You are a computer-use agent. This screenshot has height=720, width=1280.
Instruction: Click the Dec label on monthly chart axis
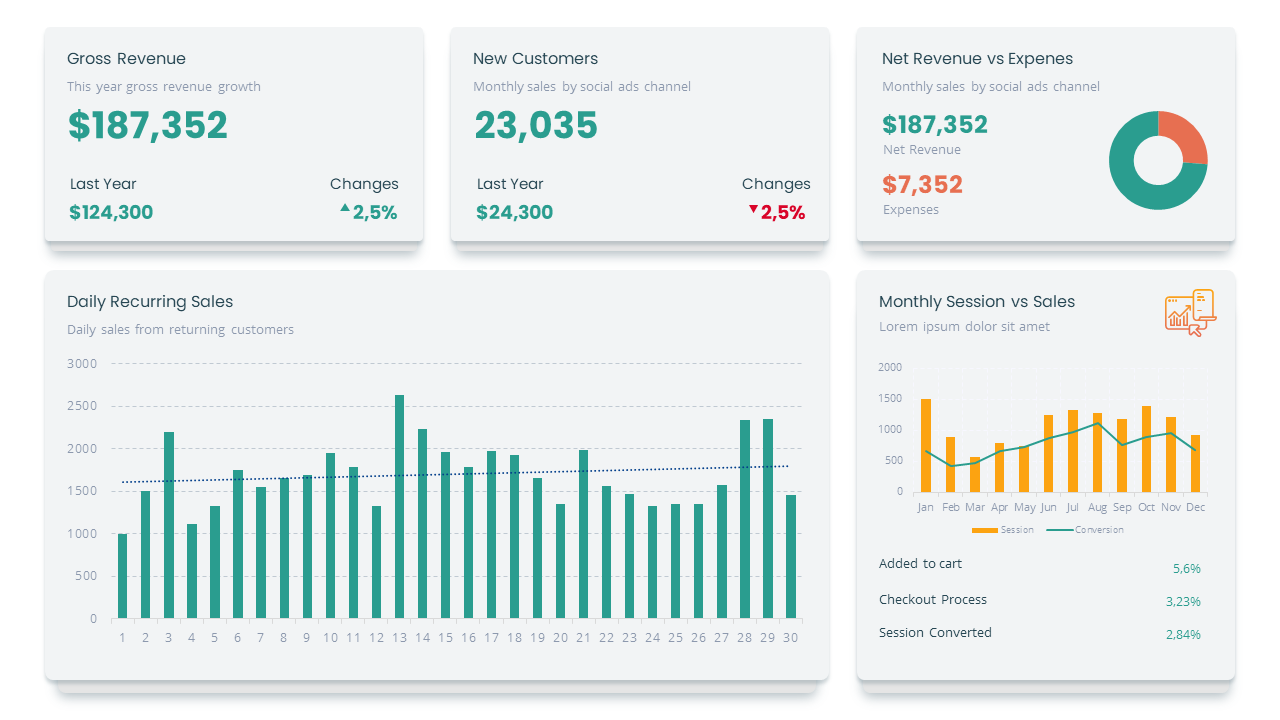(1196, 507)
